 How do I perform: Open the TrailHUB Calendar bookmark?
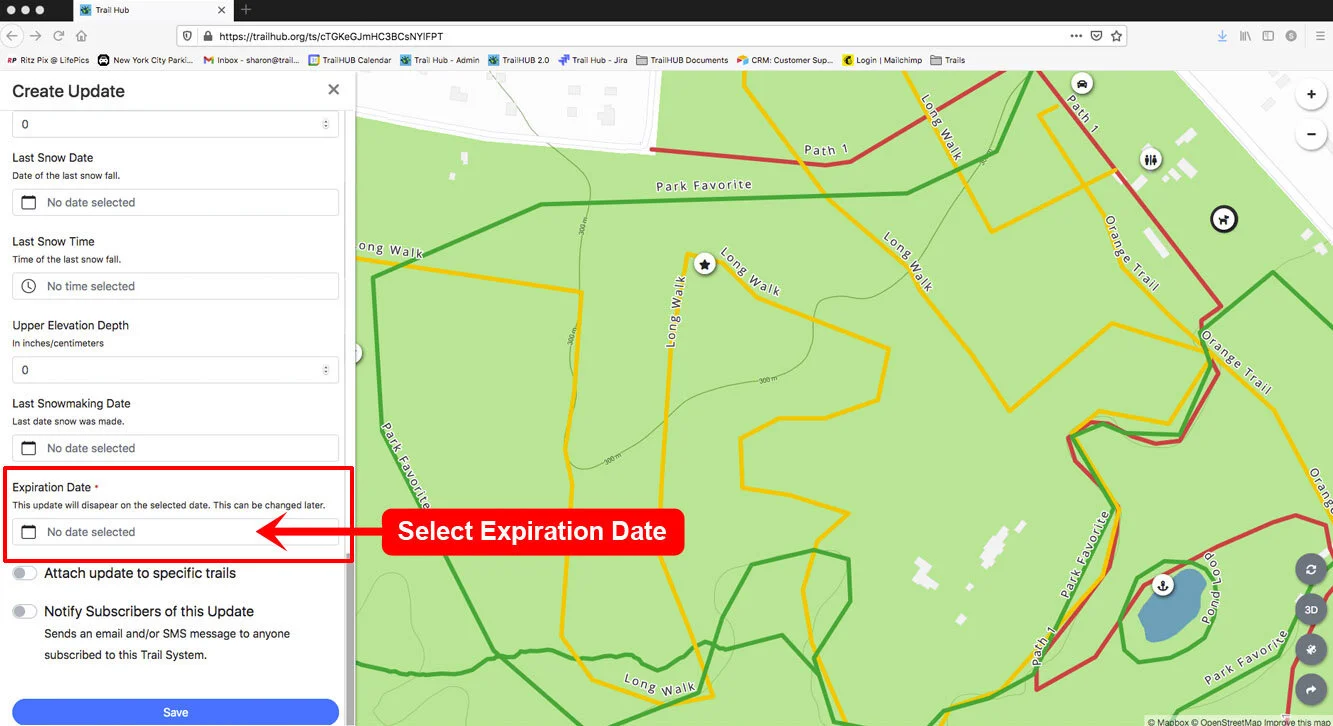[350, 60]
